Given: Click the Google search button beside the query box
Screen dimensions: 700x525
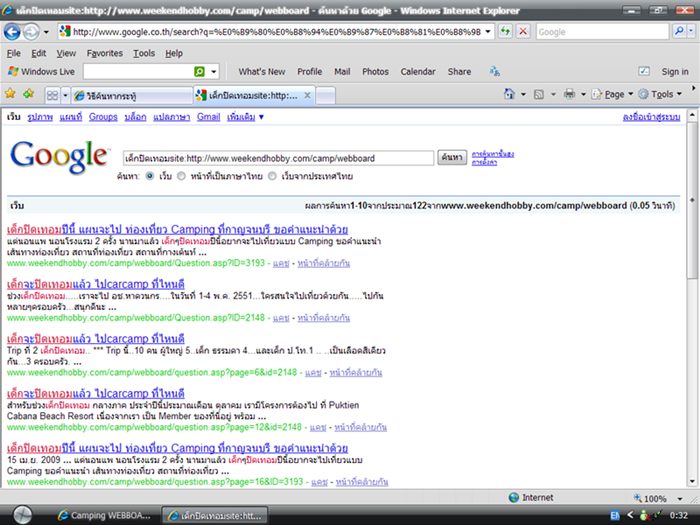Looking at the screenshot, I should coord(452,158).
